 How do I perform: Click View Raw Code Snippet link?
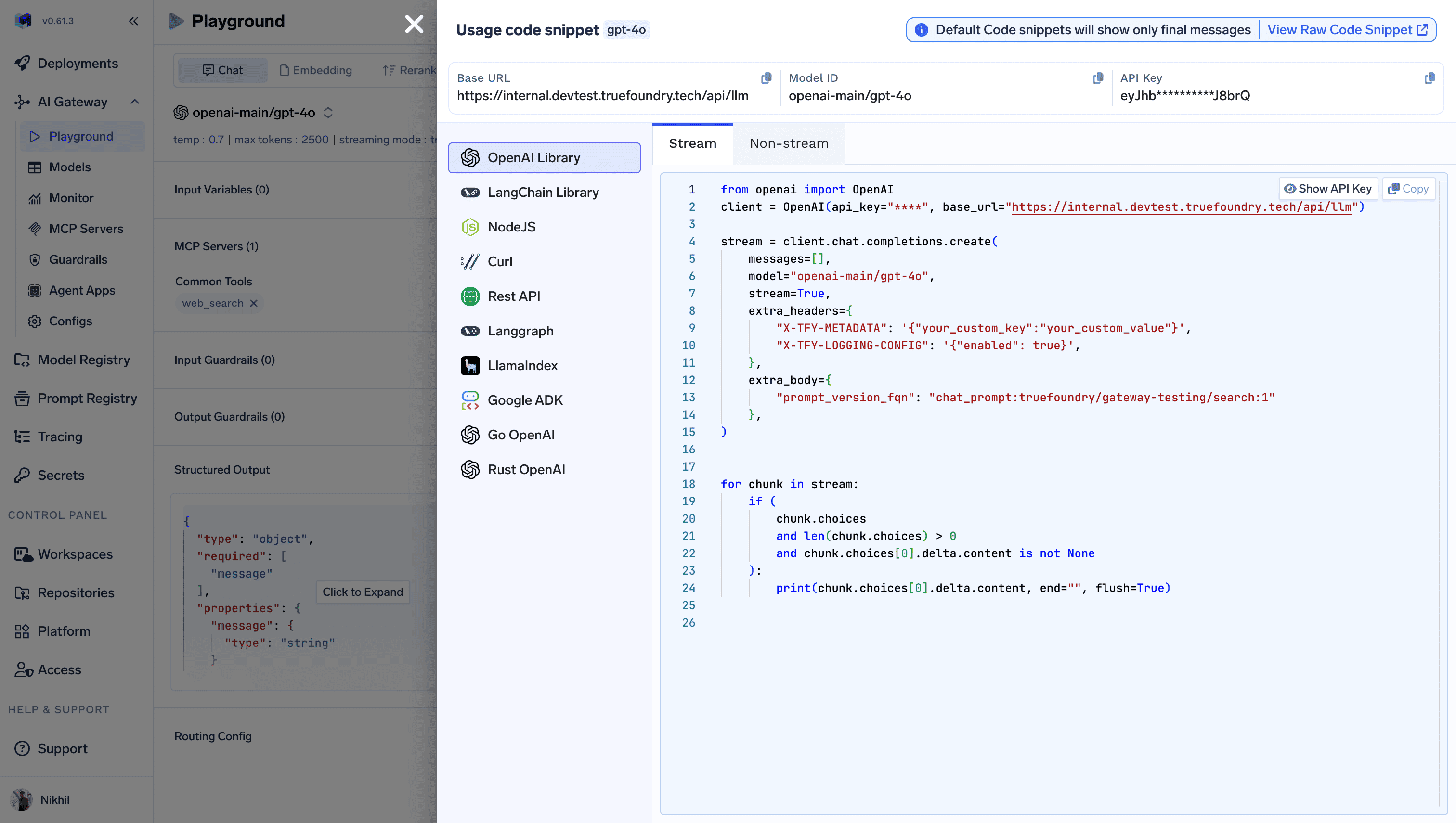[1347, 30]
